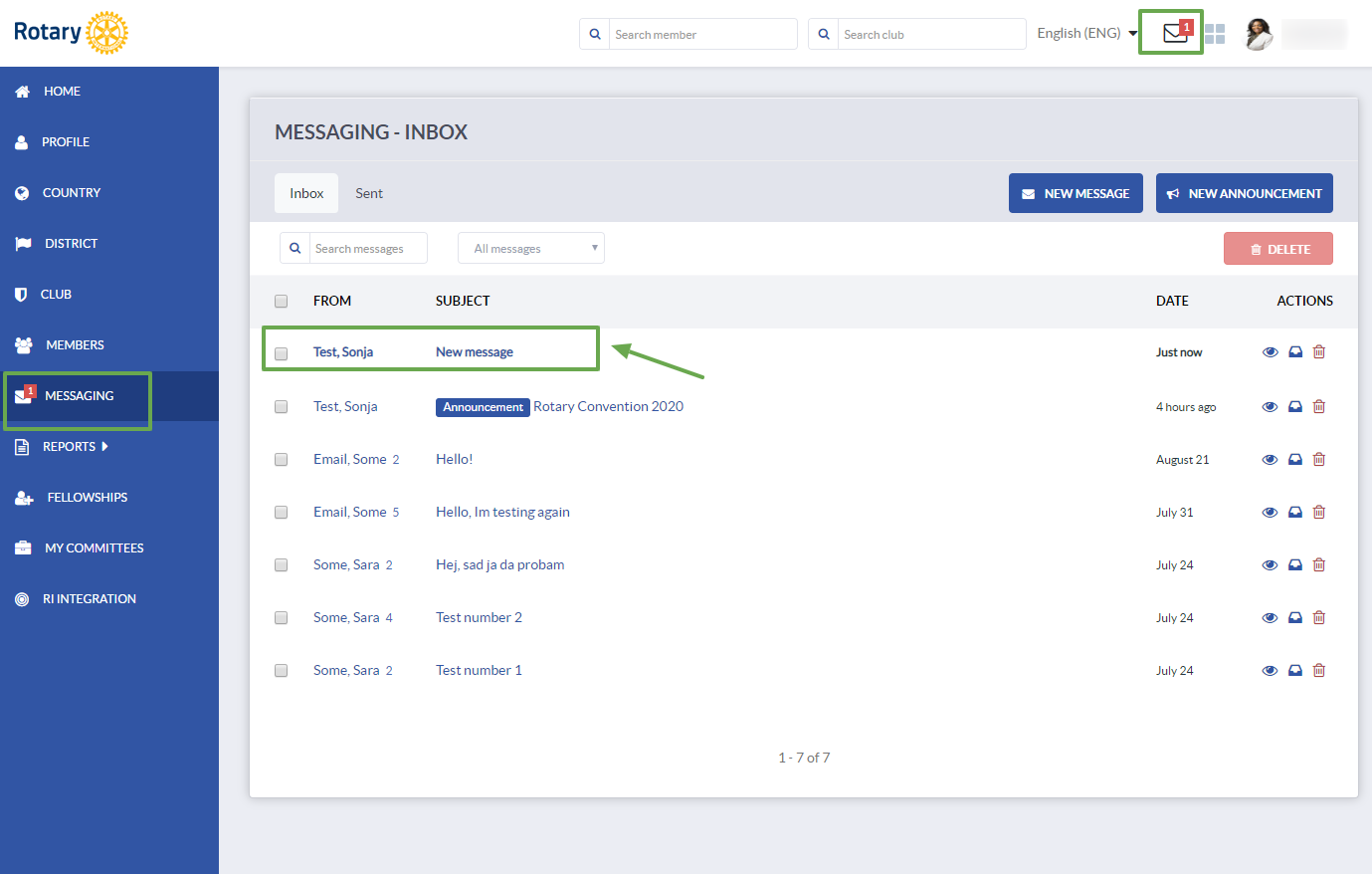
Task: Toggle eye icon for 'Hello!' row
Action: coord(1270,459)
